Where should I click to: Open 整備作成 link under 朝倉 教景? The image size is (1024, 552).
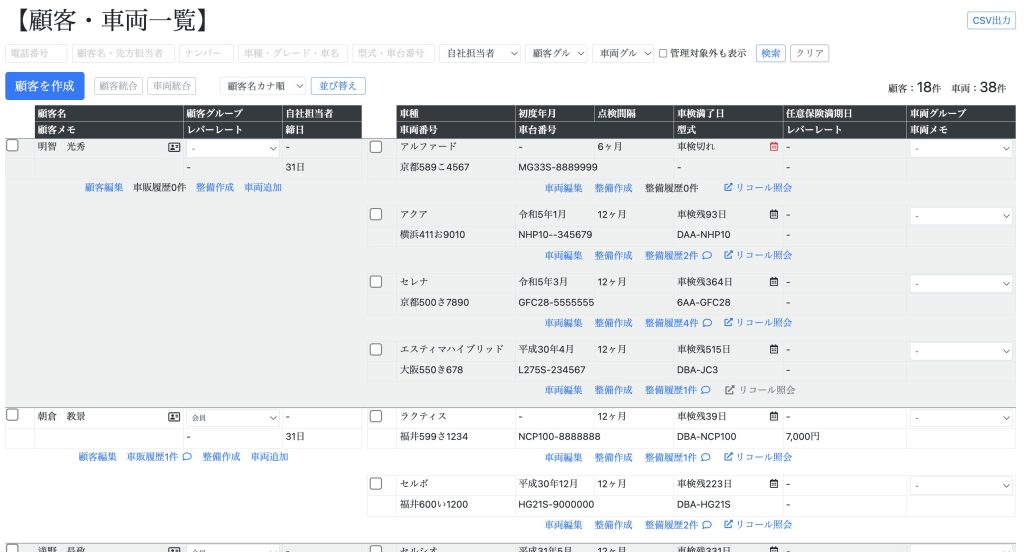[x=221, y=457]
